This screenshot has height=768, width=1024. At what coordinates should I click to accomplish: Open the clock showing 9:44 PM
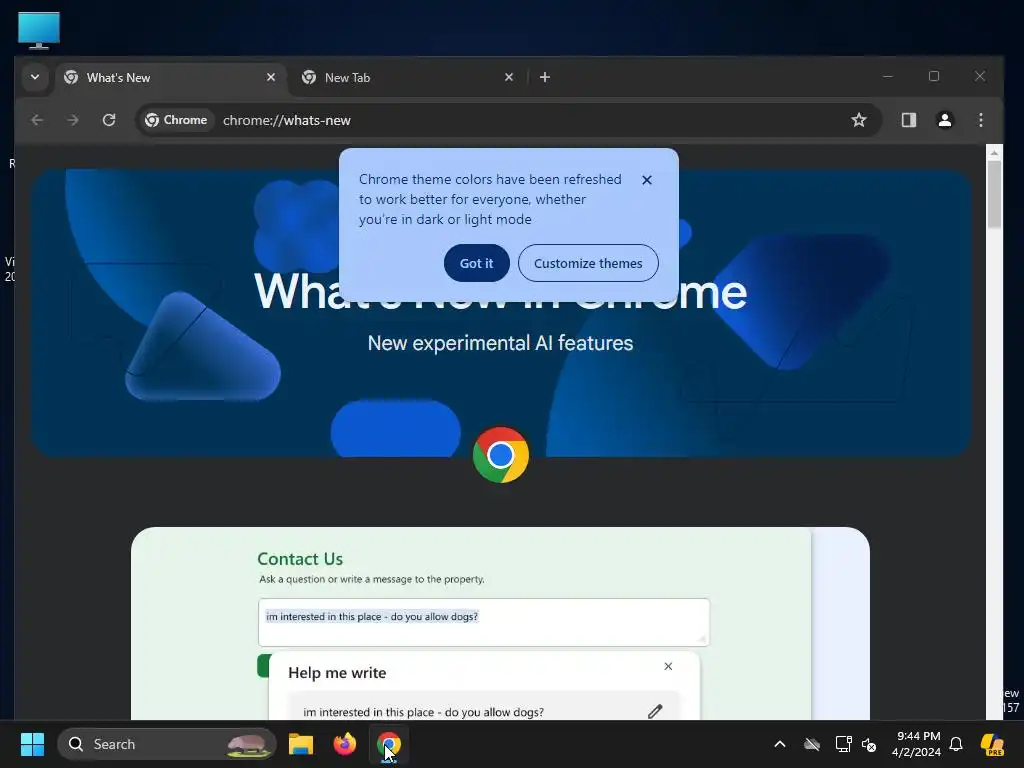coord(917,744)
